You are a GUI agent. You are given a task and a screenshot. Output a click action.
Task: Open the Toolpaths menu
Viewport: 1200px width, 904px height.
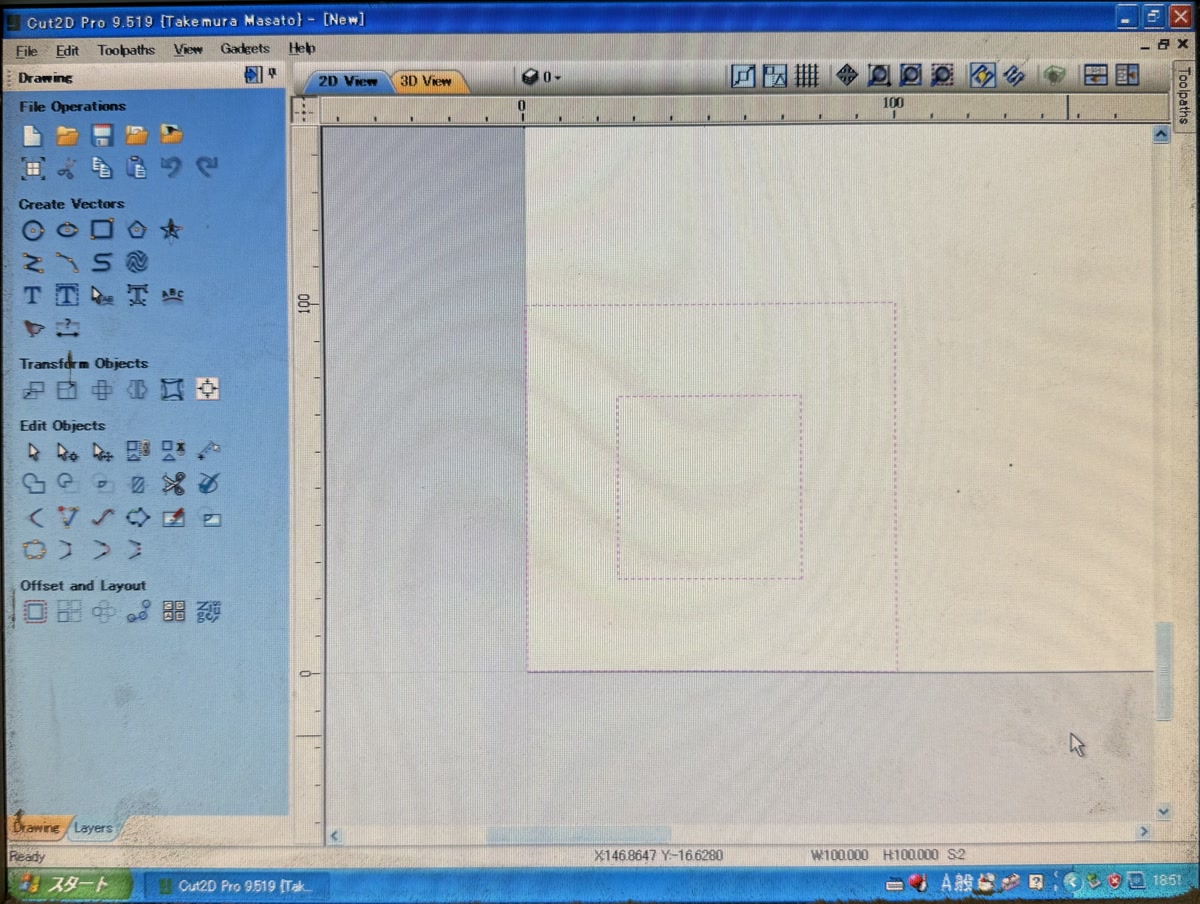126,49
